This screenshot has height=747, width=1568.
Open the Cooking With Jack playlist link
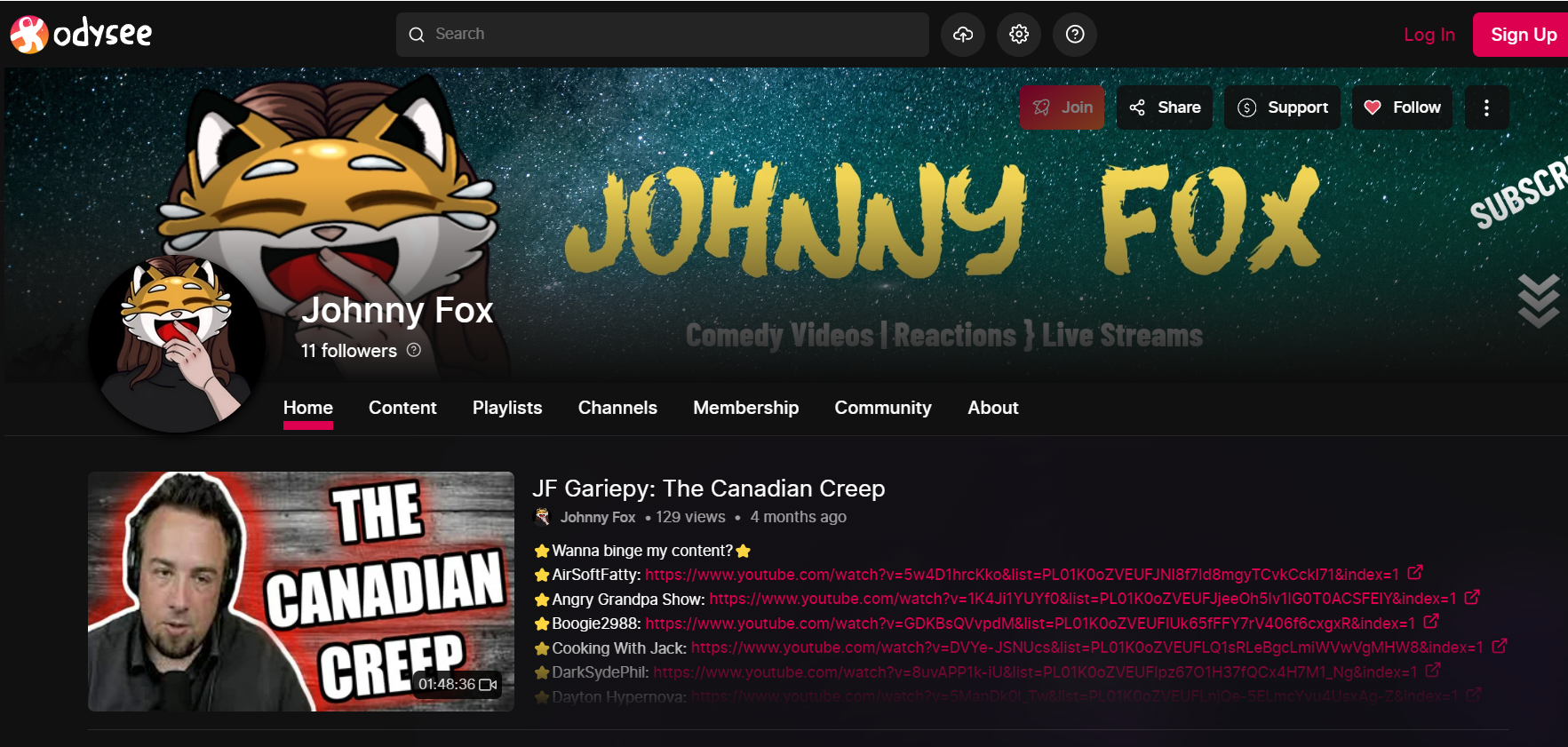[1087, 648]
